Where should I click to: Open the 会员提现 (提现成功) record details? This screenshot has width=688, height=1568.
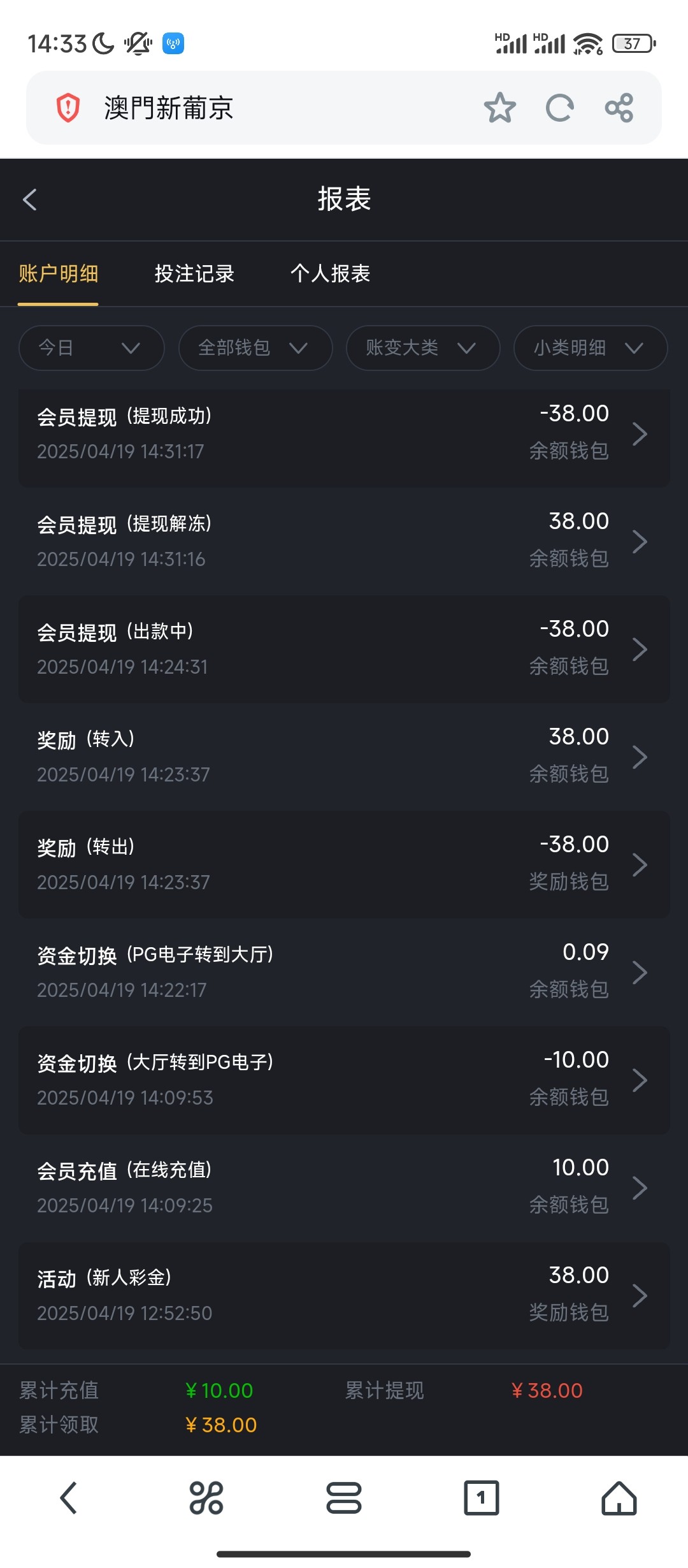344,433
